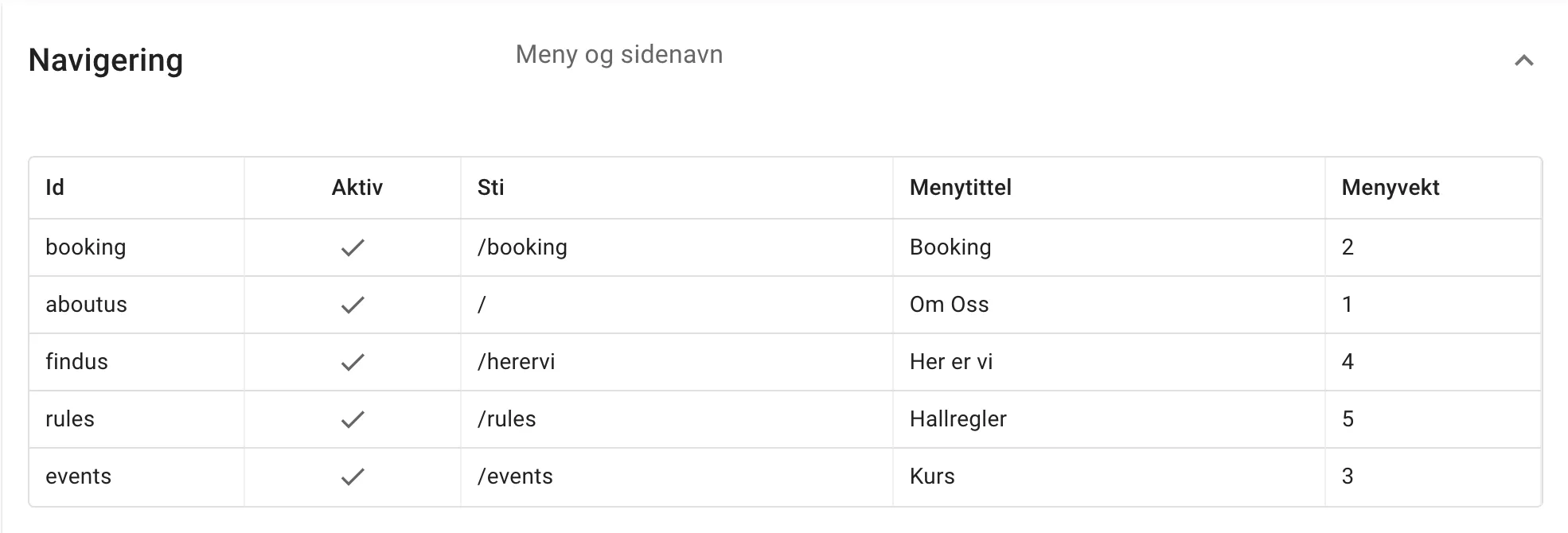Viewport: 1568px width, 533px height.
Task: Select the /booking path cell
Action: click(x=522, y=247)
